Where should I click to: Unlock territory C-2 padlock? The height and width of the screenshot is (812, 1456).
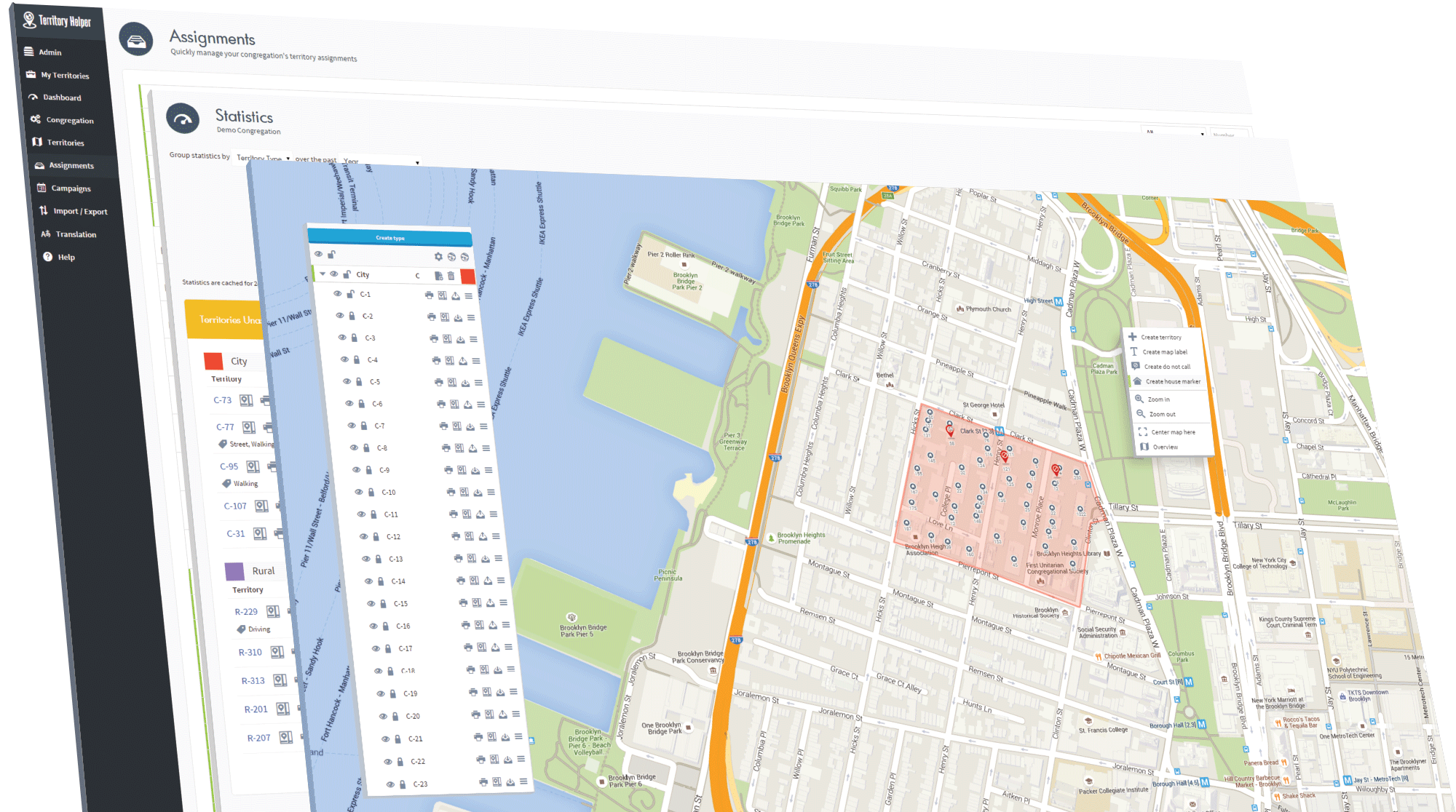352,317
